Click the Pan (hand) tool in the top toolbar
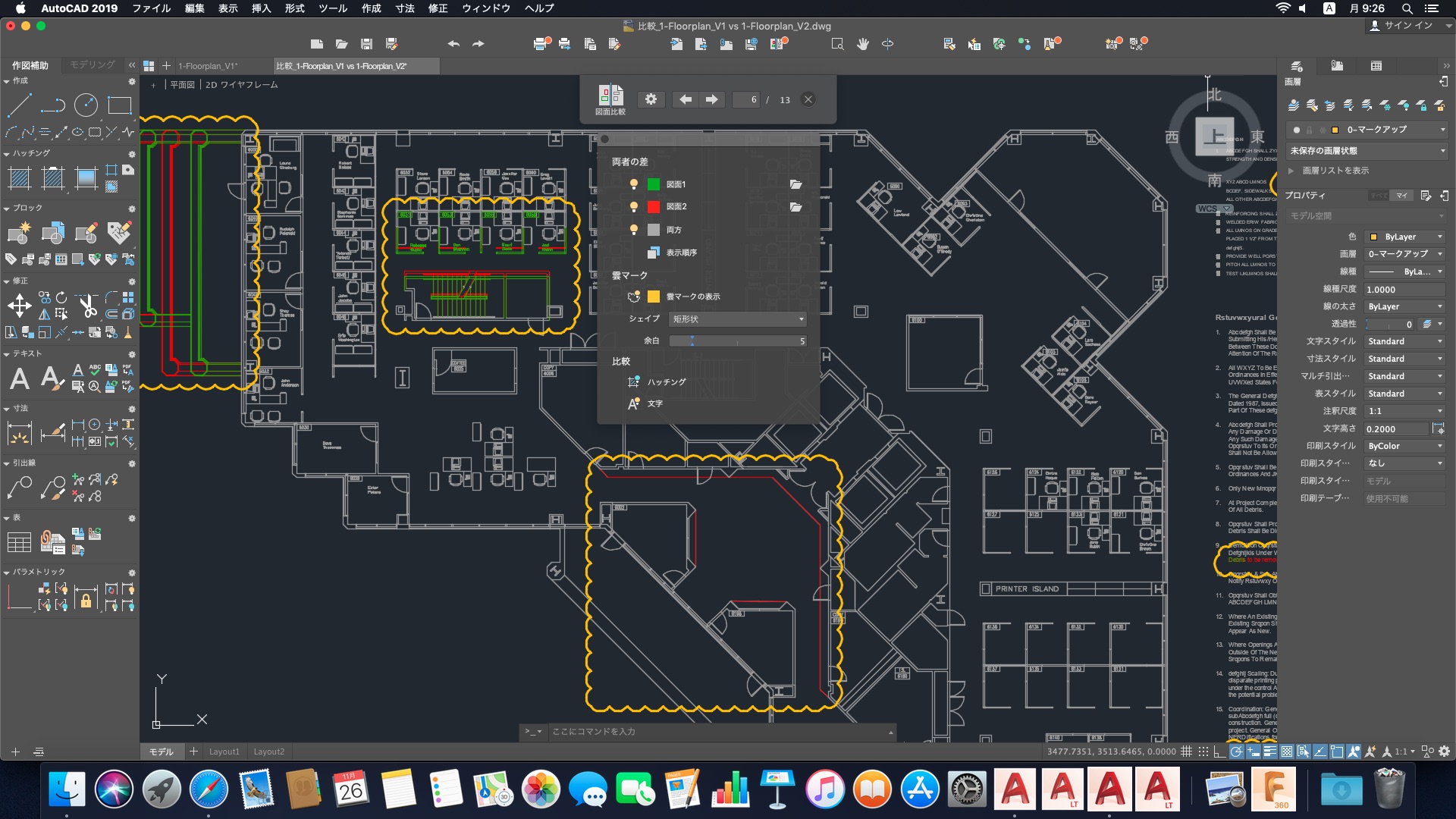The height and width of the screenshot is (819, 1456). pos(862,44)
